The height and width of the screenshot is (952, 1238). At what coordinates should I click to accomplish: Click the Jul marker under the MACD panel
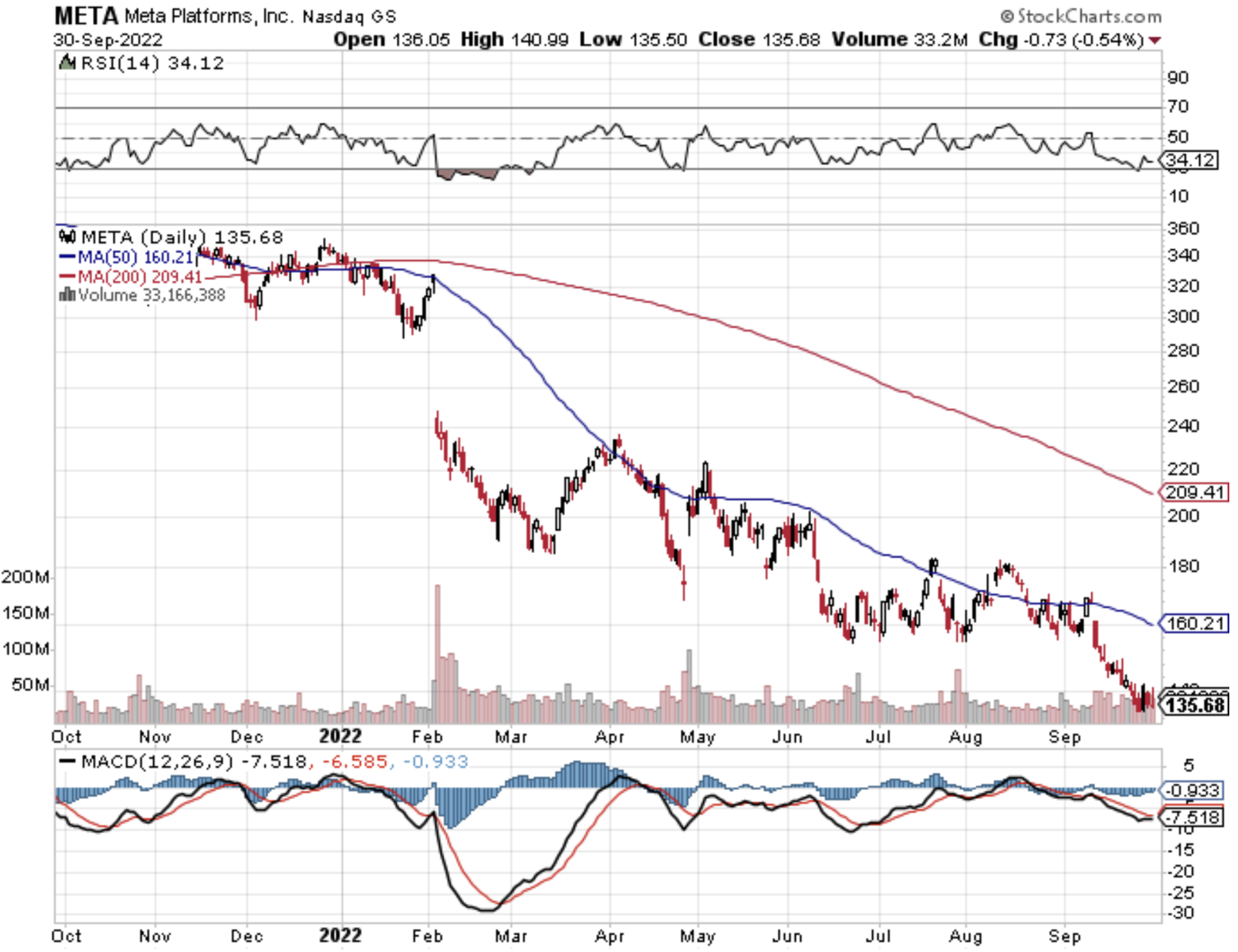pos(878,936)
